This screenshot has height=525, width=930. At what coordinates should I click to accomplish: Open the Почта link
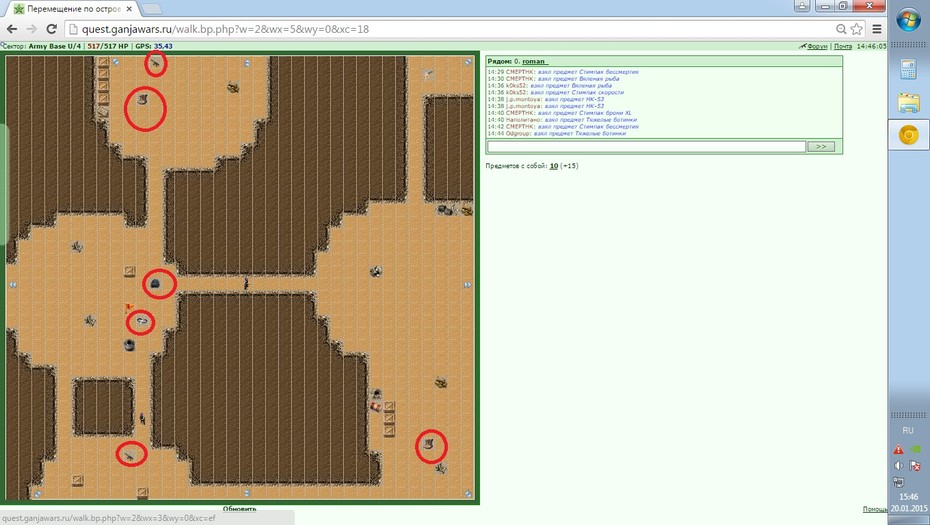tap(843, 46)
